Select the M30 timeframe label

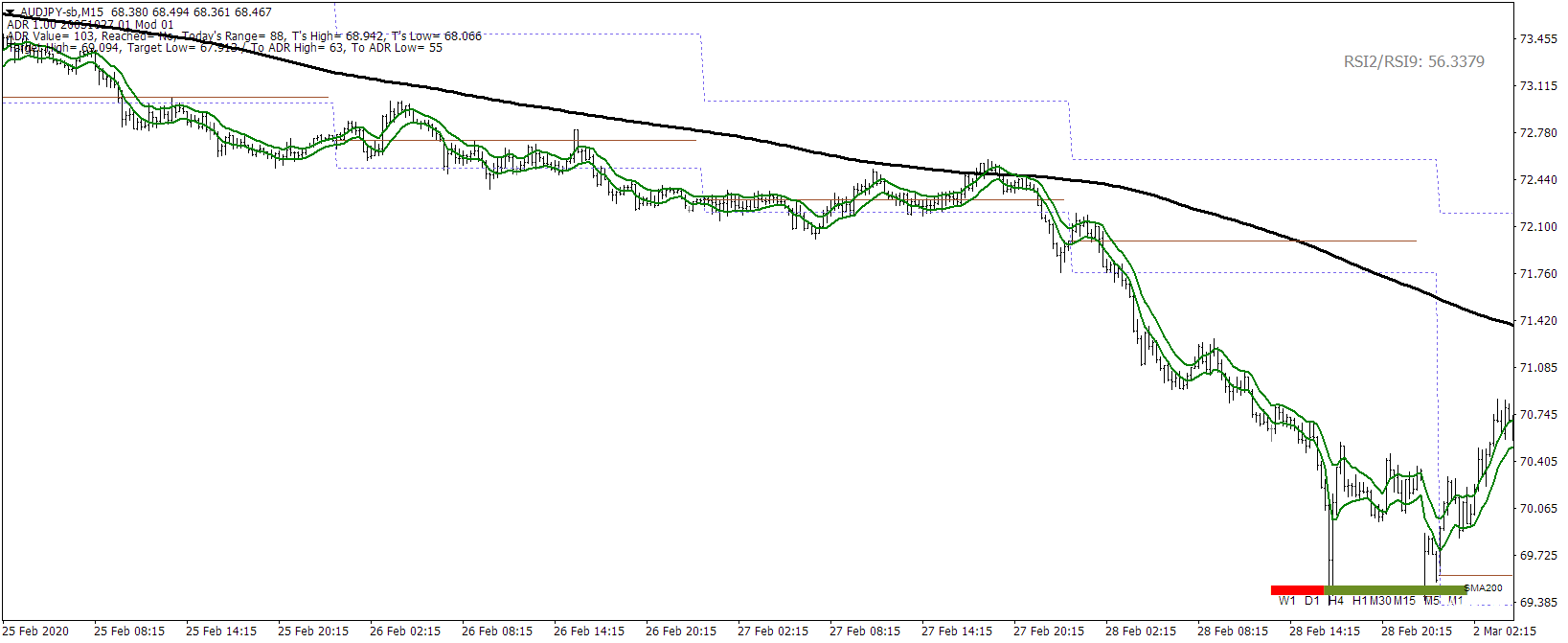pos(1380,601)
